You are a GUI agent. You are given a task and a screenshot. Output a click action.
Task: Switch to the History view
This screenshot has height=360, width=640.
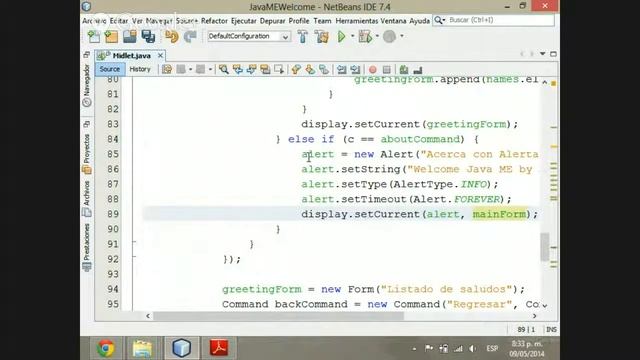[x=140, y=69]
